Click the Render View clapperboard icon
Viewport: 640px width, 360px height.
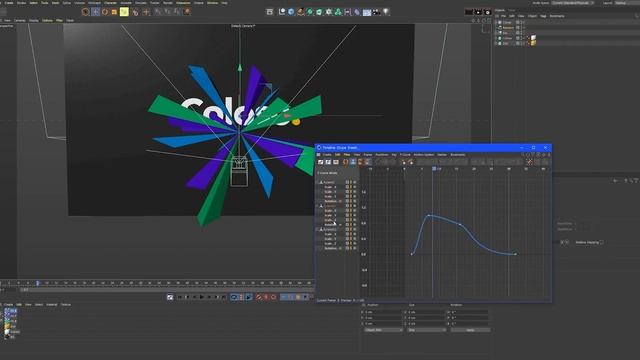coord(469,12)
